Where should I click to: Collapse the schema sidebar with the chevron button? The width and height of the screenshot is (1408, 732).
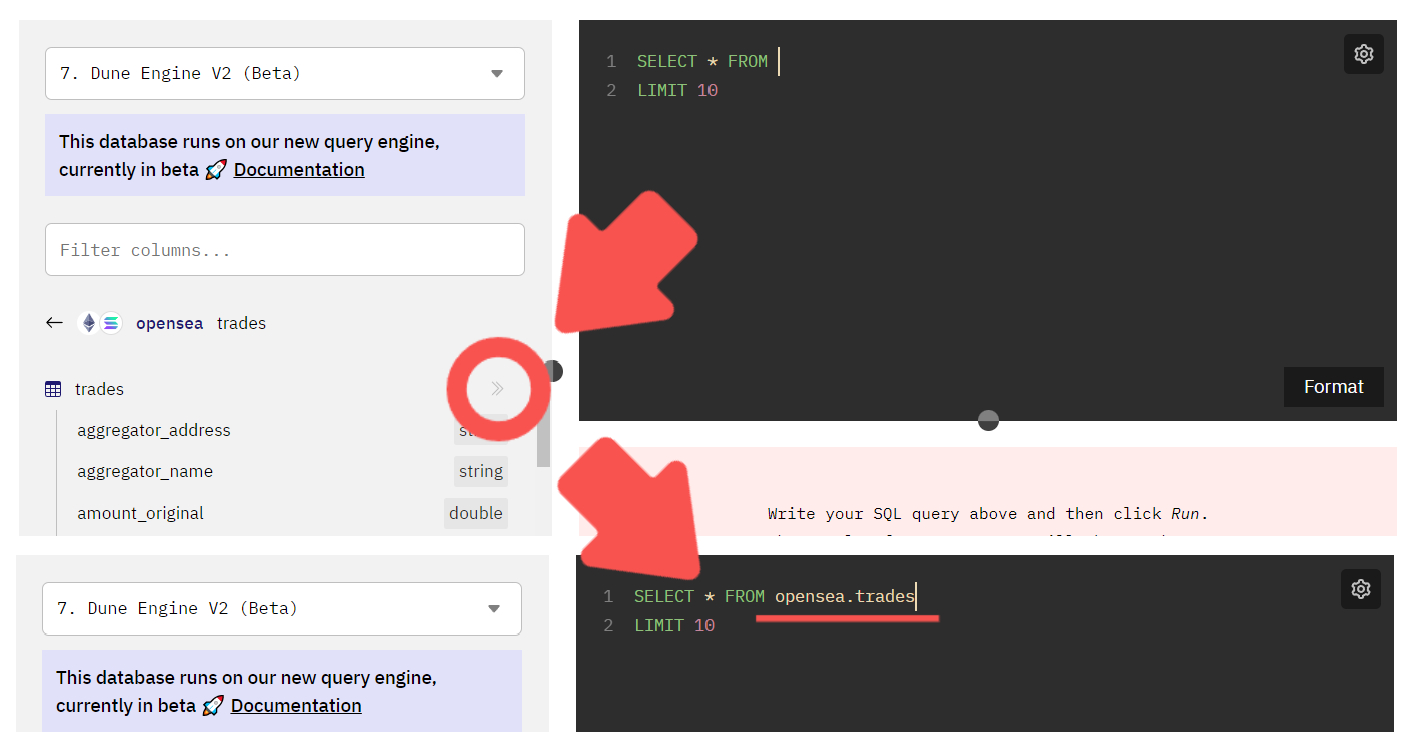point(497,389)
